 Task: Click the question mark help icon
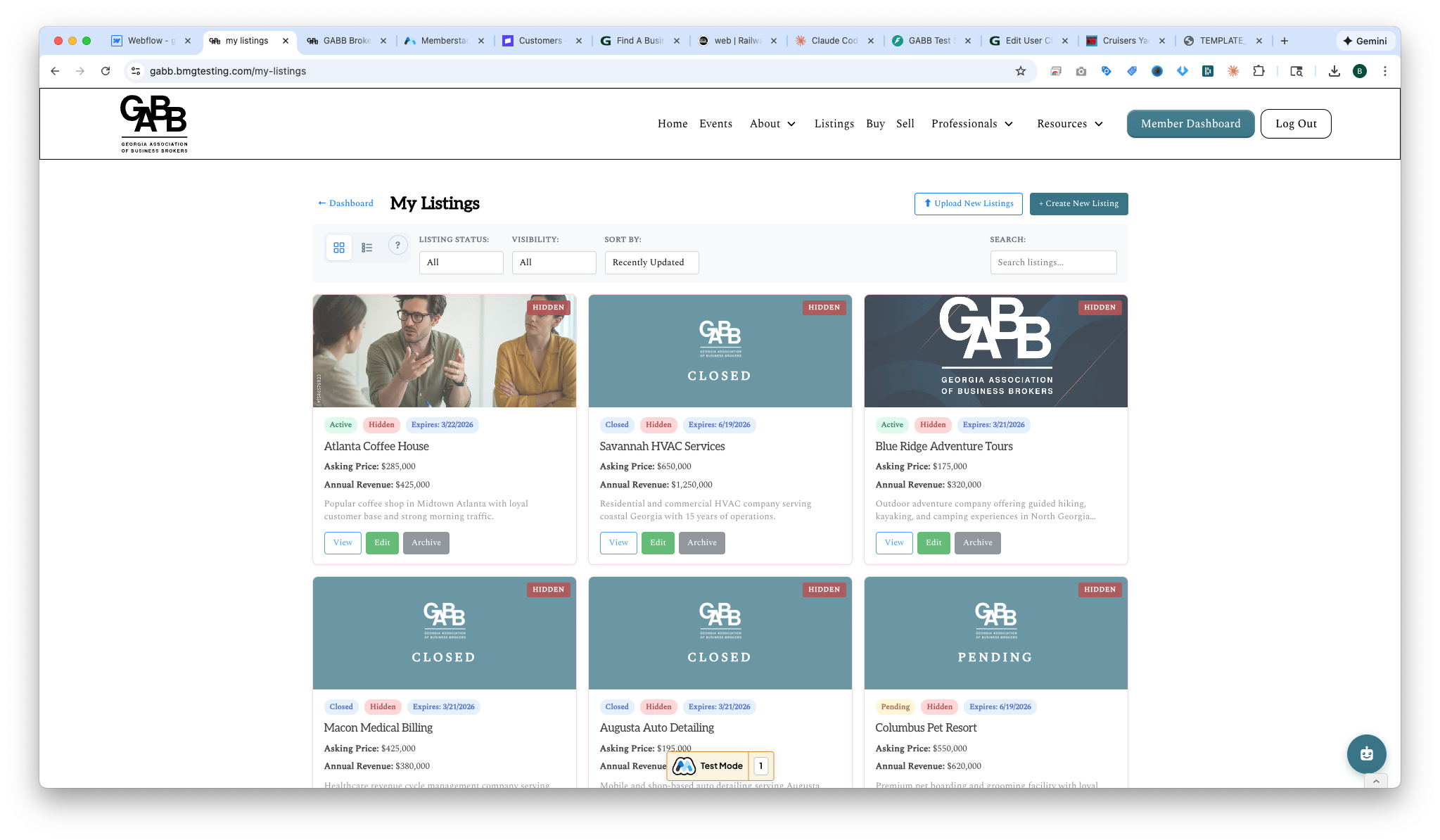pos(398,246)
